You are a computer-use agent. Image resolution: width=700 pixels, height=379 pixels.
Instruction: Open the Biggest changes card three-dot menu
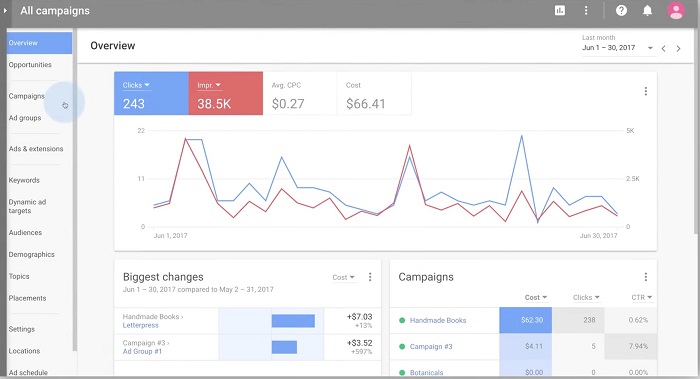tap(370, 277)
